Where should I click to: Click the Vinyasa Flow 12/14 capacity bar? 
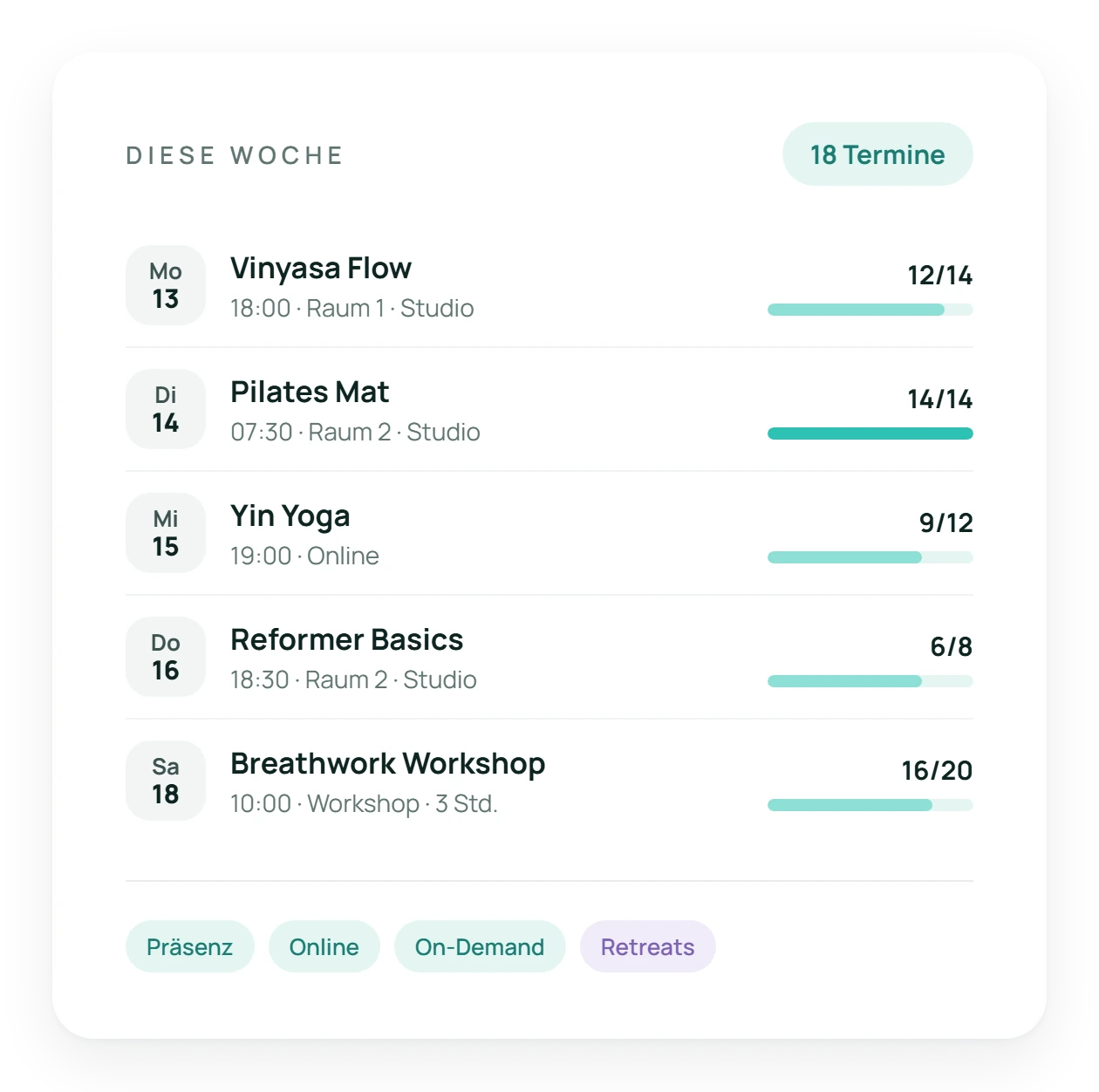coord(870,310)
